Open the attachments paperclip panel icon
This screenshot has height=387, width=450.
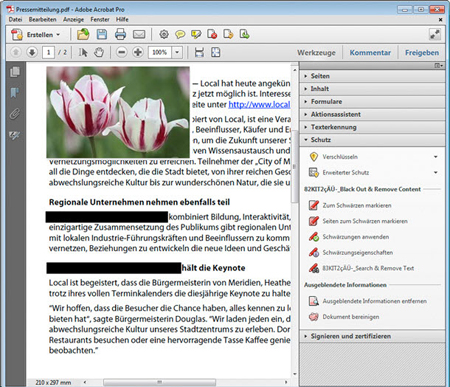pyautogui.click(x=15, y=114)
